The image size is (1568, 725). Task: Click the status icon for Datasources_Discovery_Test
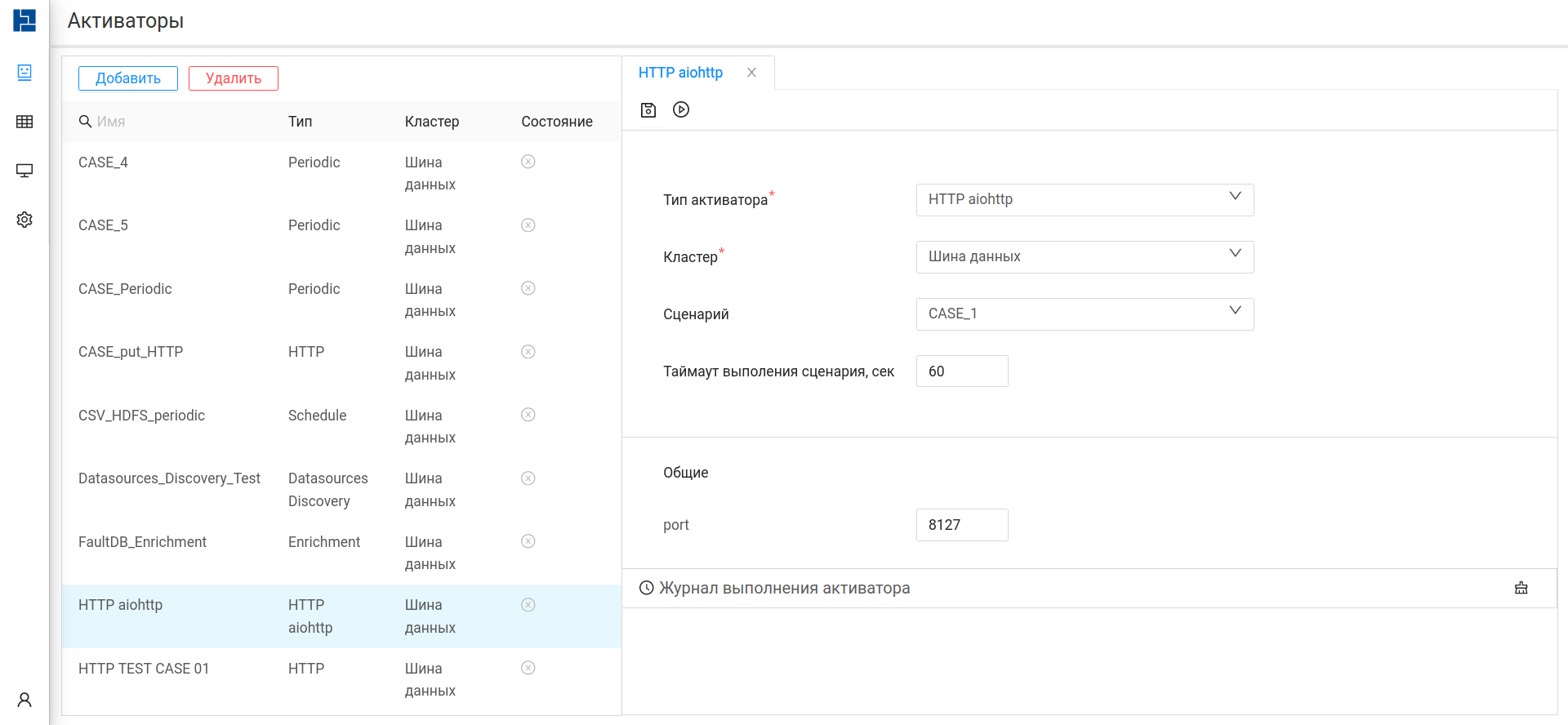tap(528, 478)
